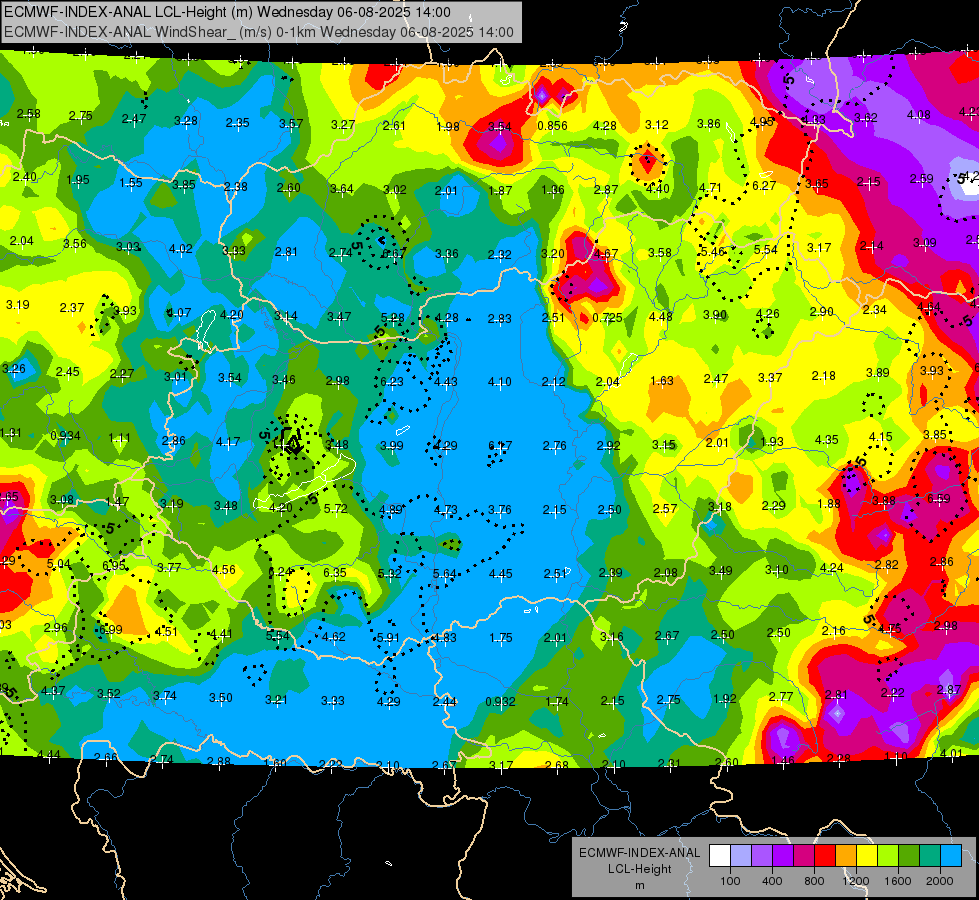Viewport: 979px width, 900px height.
Task: Click the legend tick label 2000
Action: 940,881
